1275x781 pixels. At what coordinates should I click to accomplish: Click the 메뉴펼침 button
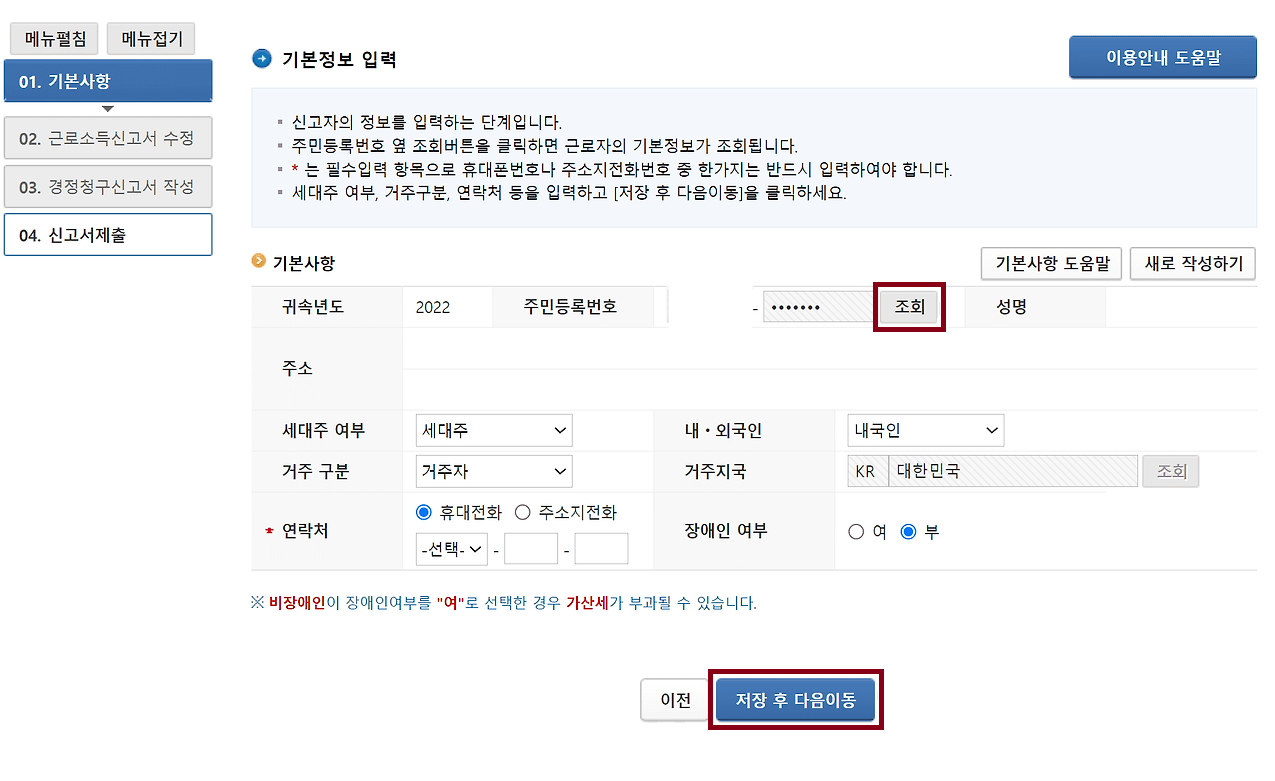click(x=55, y=38)
